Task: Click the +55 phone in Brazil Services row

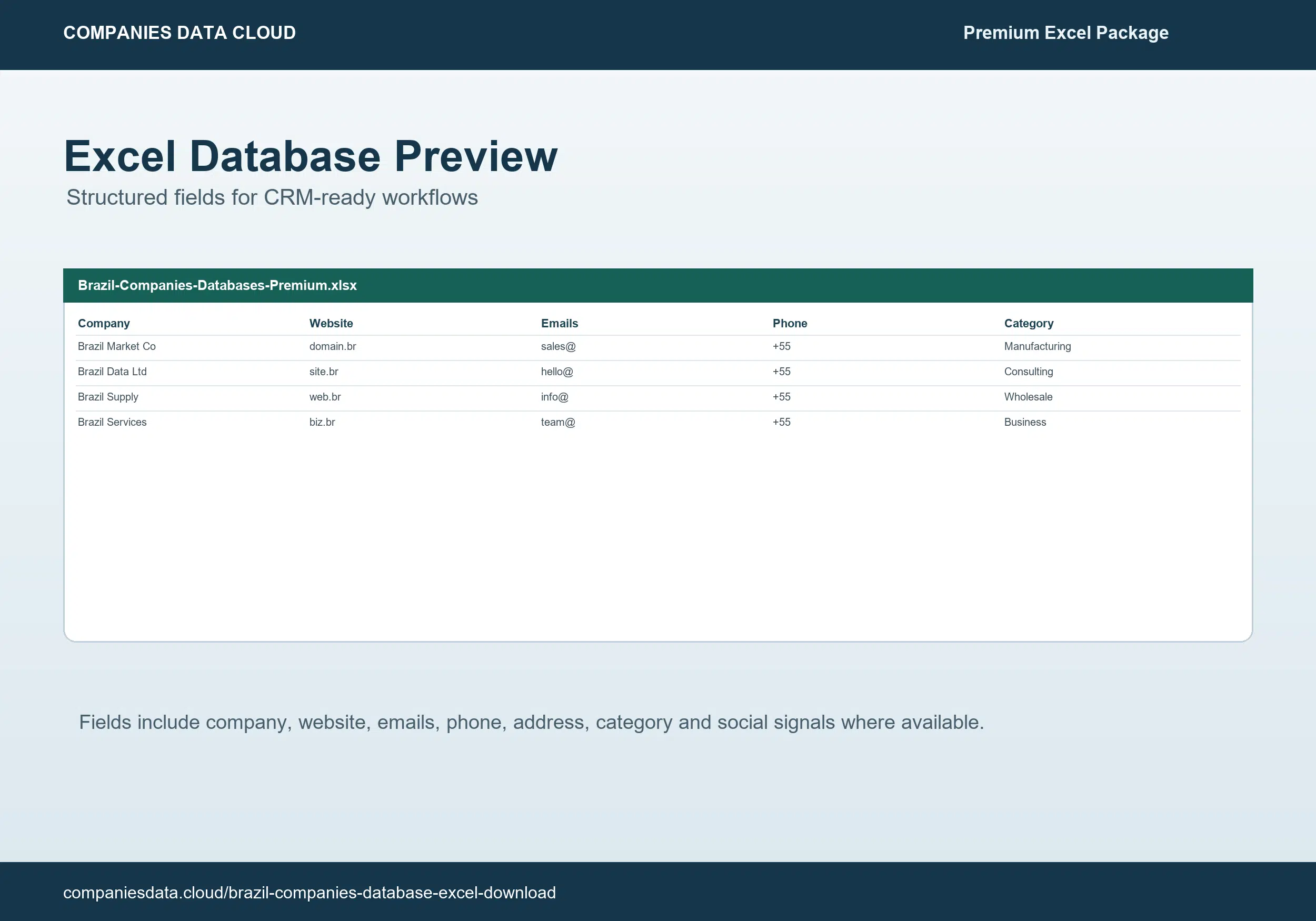Action: (x=782, y=422)
